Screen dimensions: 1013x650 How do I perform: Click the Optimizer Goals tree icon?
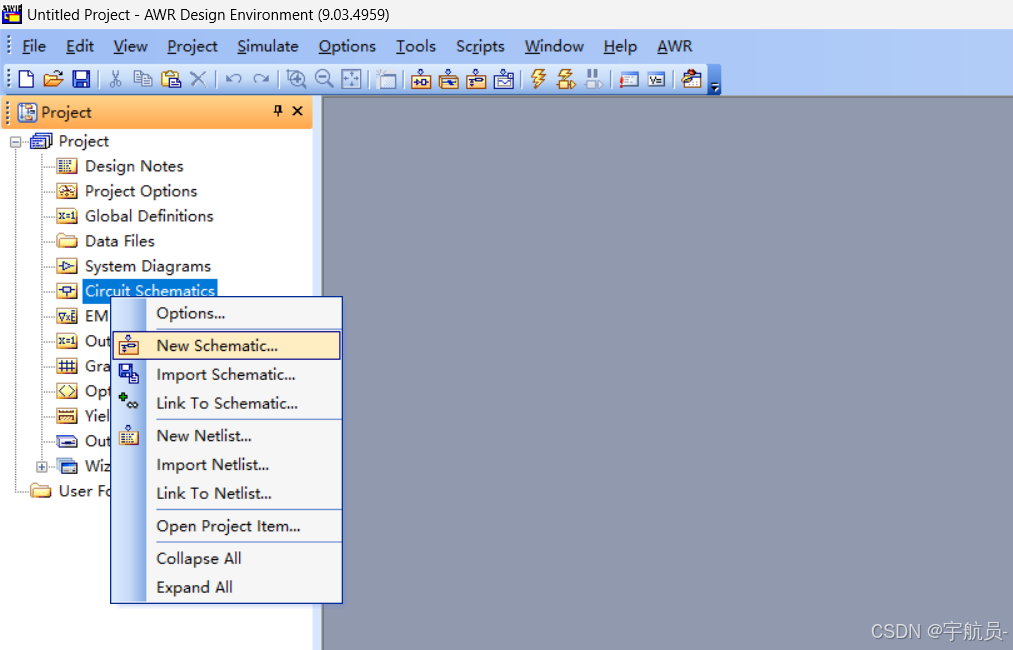67,391
